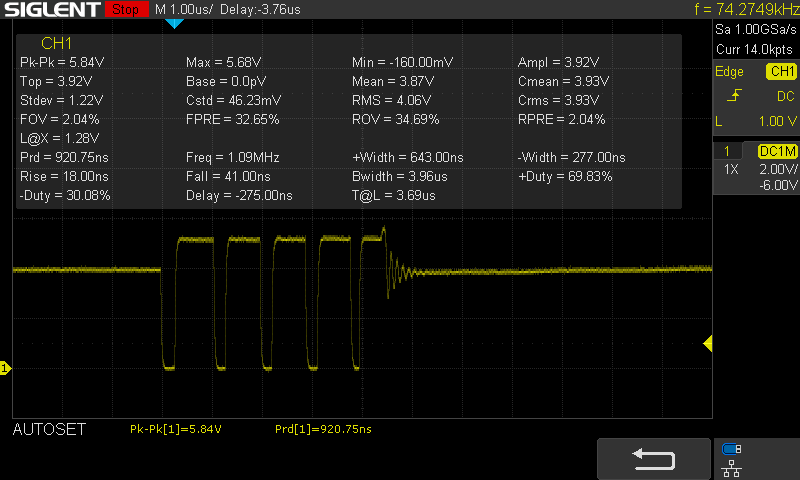Click the RPRE = 2.04% measurement

(x=562, y=119)
